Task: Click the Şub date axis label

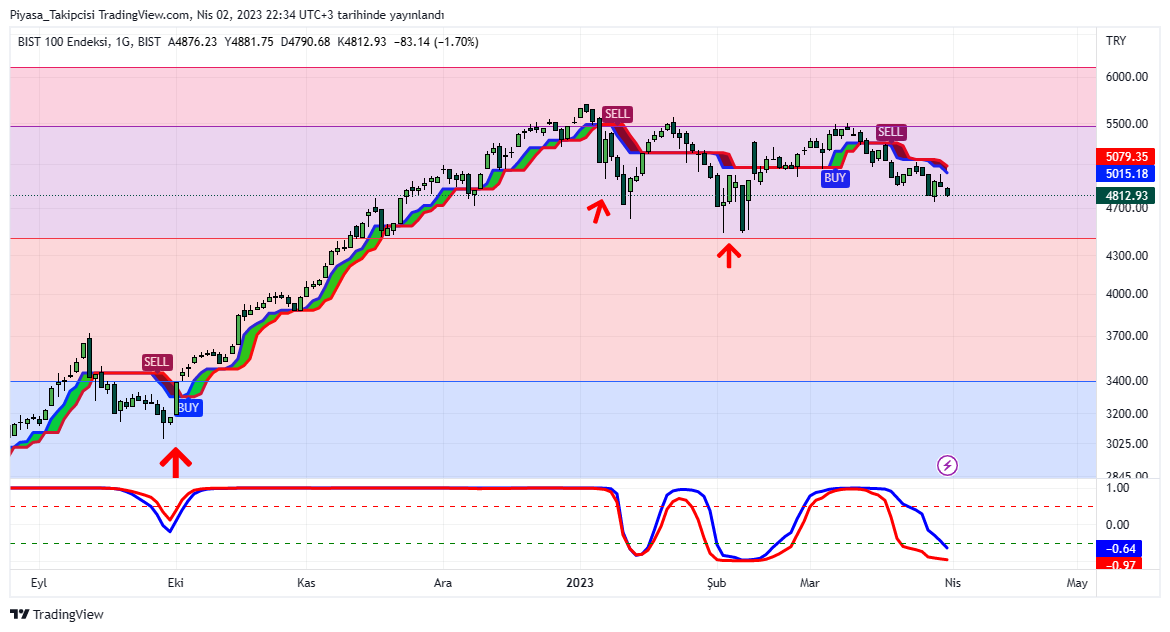Action: (x=716, y=583)
